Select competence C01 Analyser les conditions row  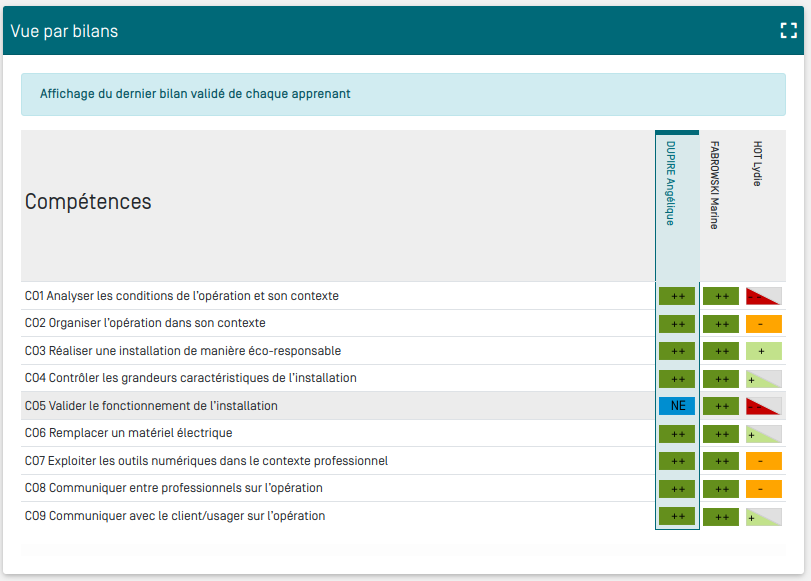click(182, 296)
